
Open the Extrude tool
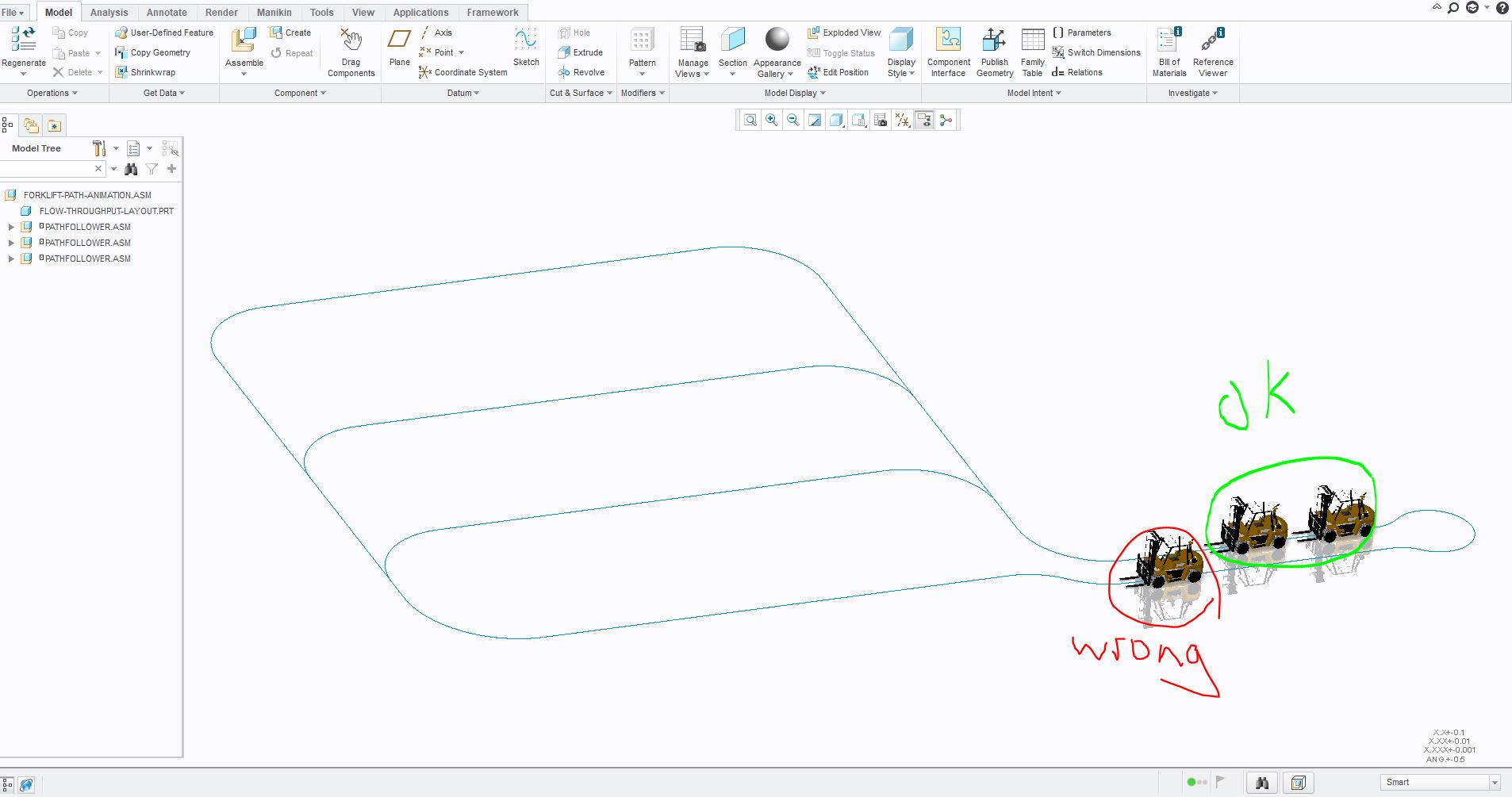click(581, 52)
